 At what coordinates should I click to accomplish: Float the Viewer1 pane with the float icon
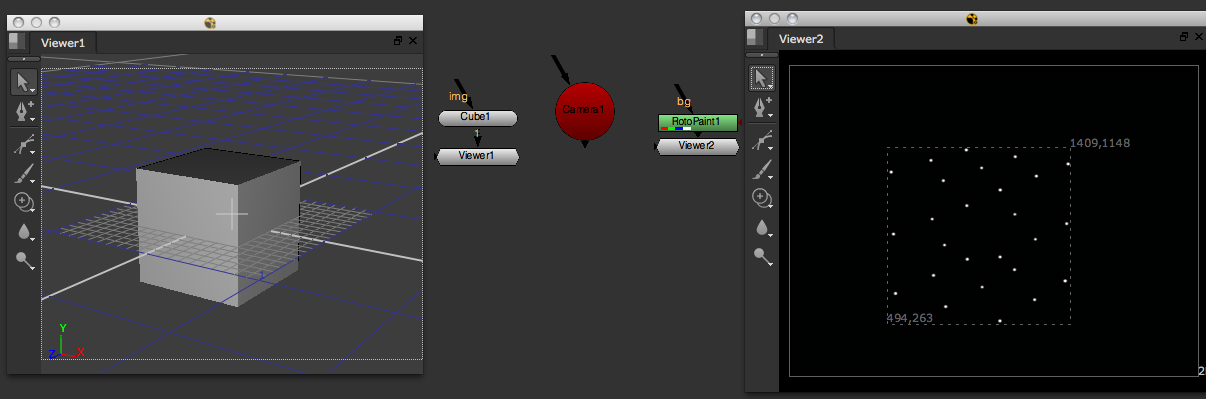click(x=398, y=41)
